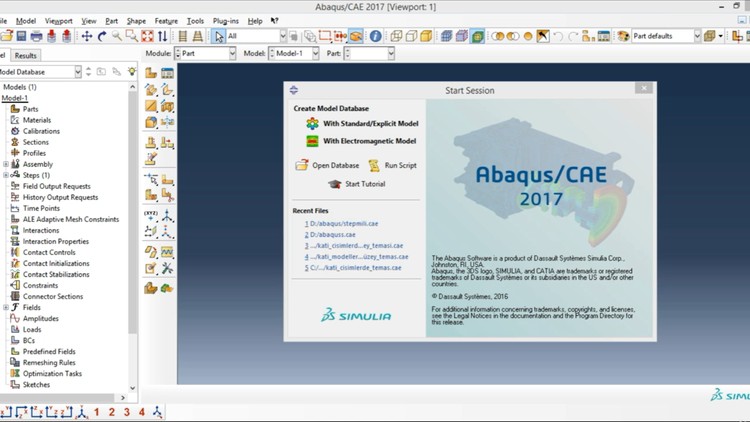This screenshot has height=422, width=750.
Task: Apply the X-Y view triad icon
Action: (x=6, y=411)
